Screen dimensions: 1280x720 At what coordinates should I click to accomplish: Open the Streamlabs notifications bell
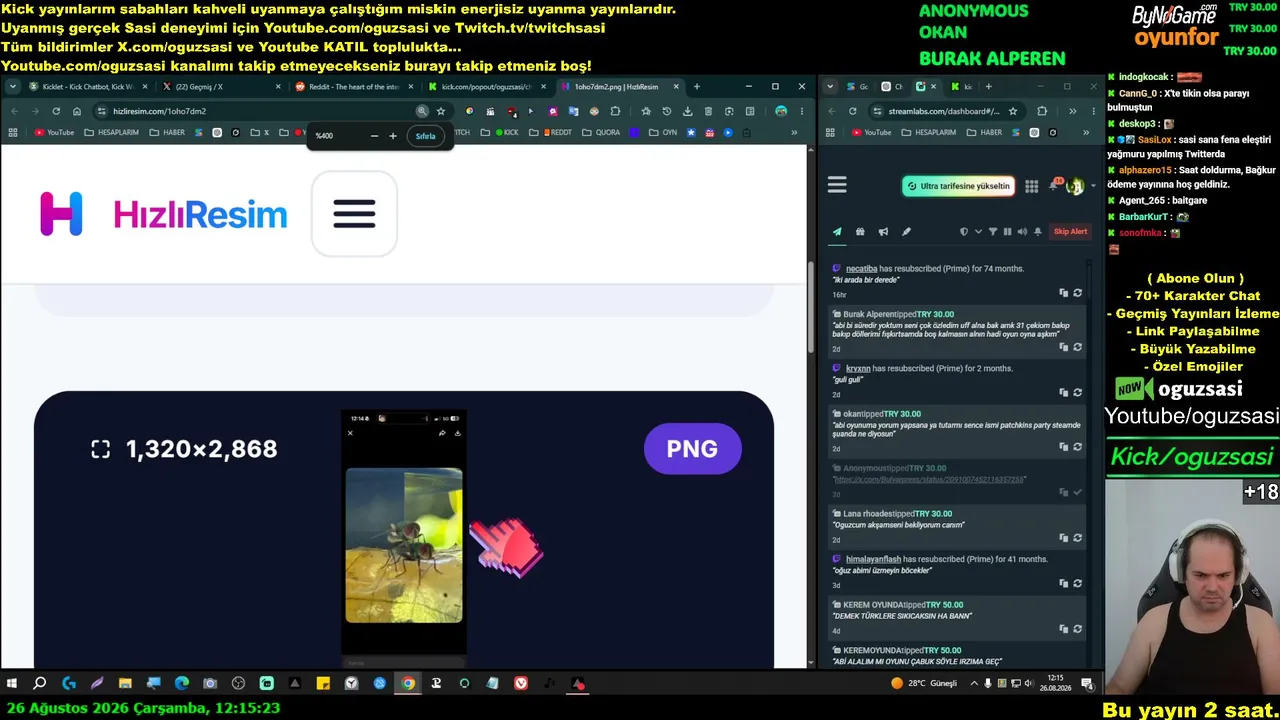1054,186
